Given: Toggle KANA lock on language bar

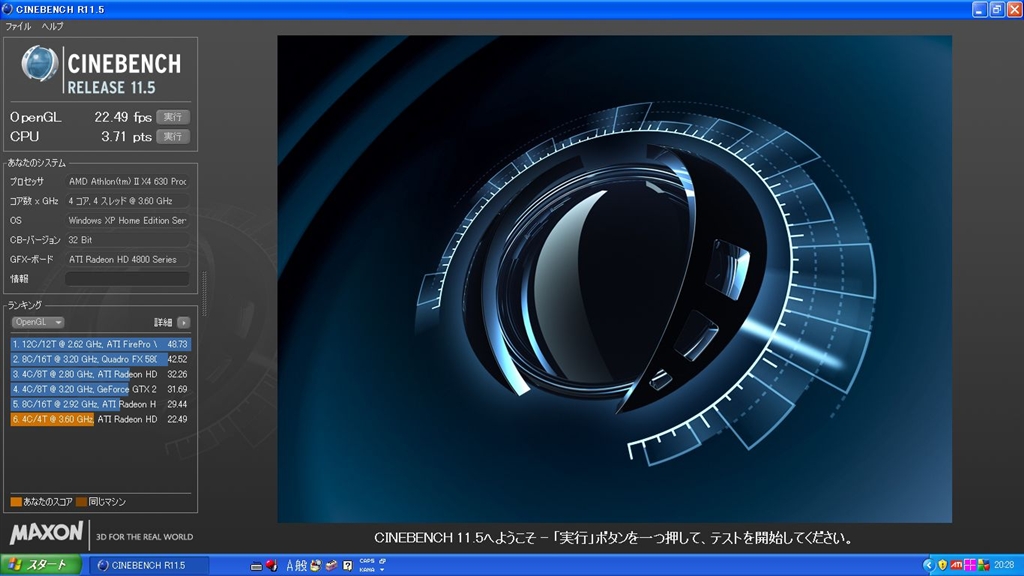Looking at the screenshot, I should tap(366, 570).
